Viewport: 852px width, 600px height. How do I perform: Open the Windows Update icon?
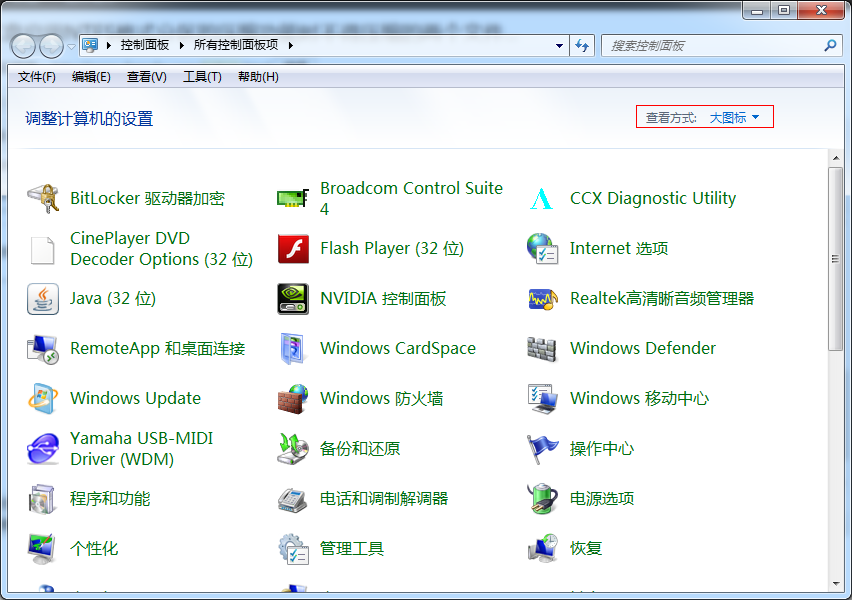click(x=43, y=398)
